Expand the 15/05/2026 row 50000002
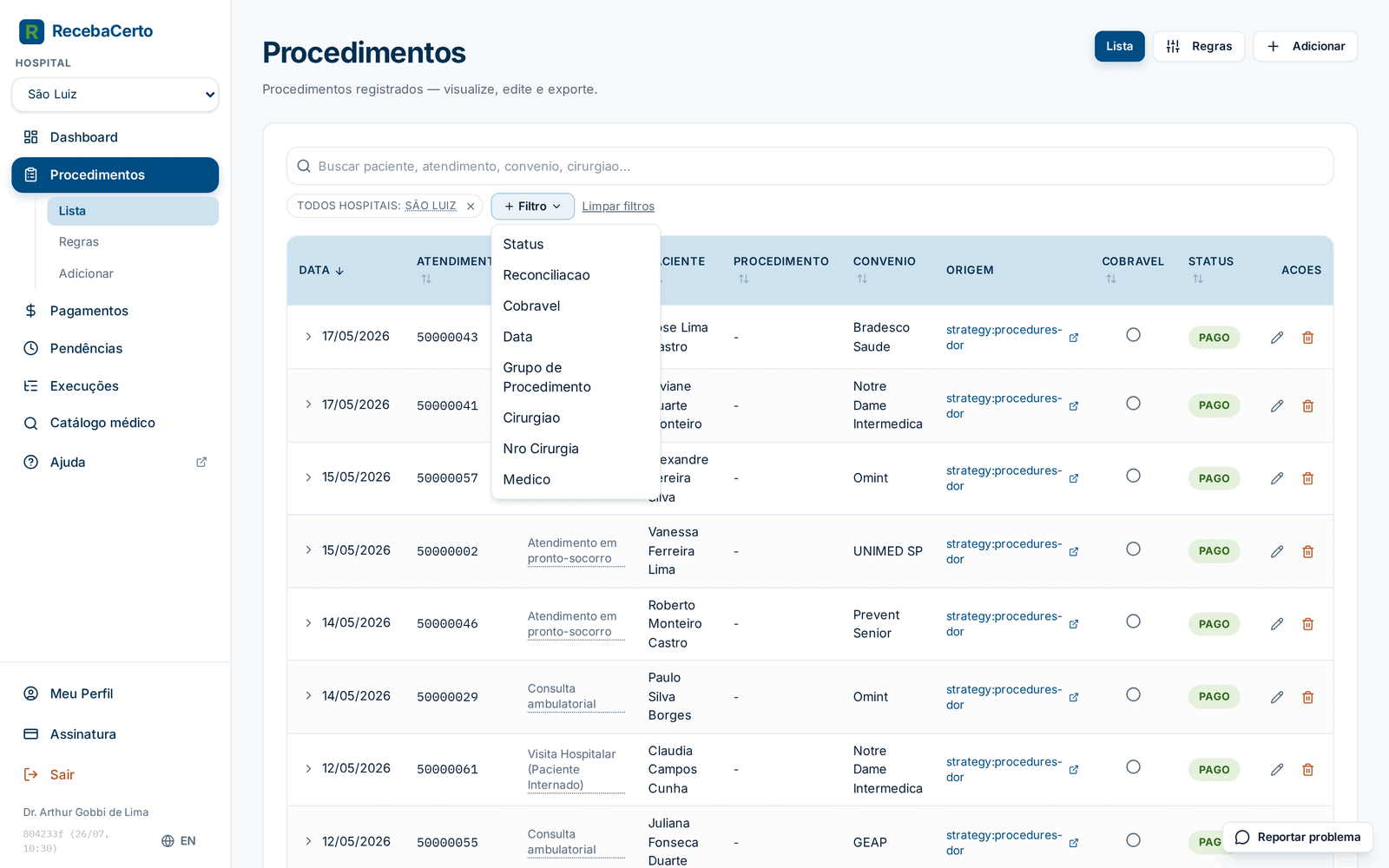 [308, 550]
